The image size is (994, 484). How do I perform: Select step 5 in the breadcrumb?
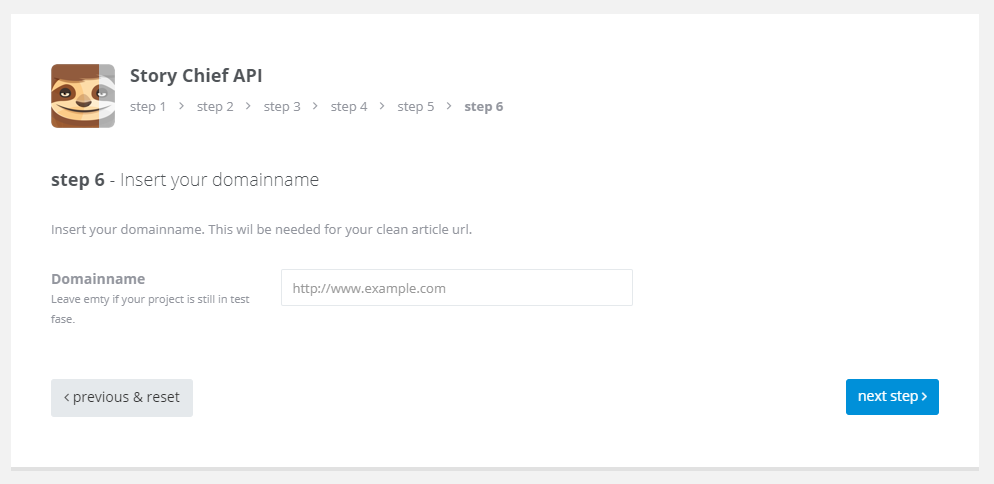(x=416, y=107)
